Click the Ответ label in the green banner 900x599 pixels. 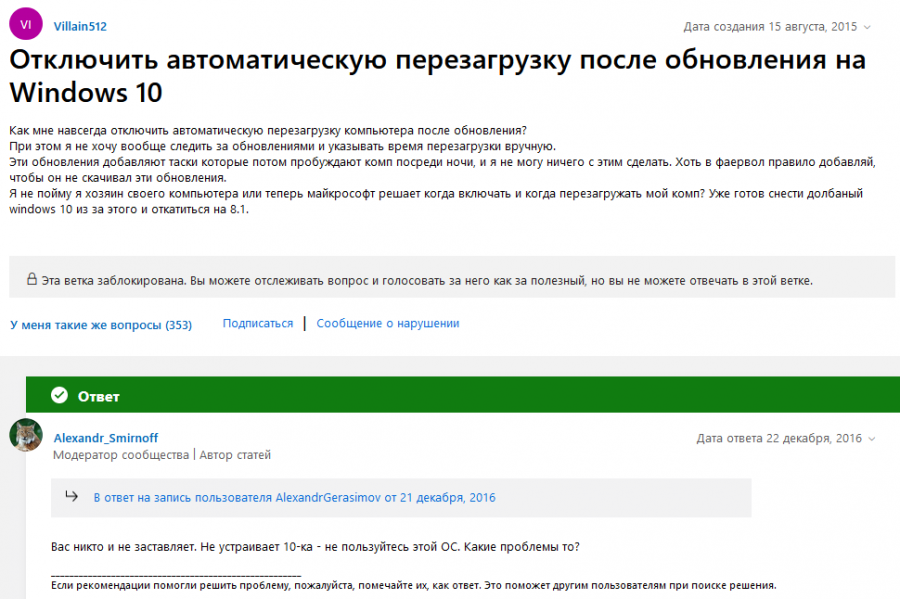(99, 396)
